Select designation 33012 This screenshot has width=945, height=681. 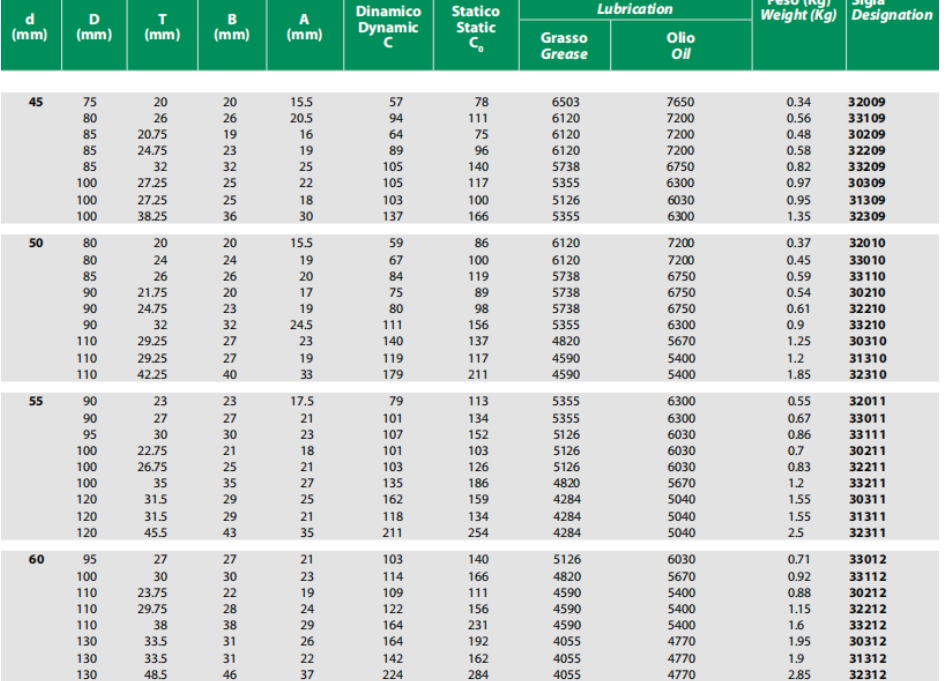click(868, 560)
